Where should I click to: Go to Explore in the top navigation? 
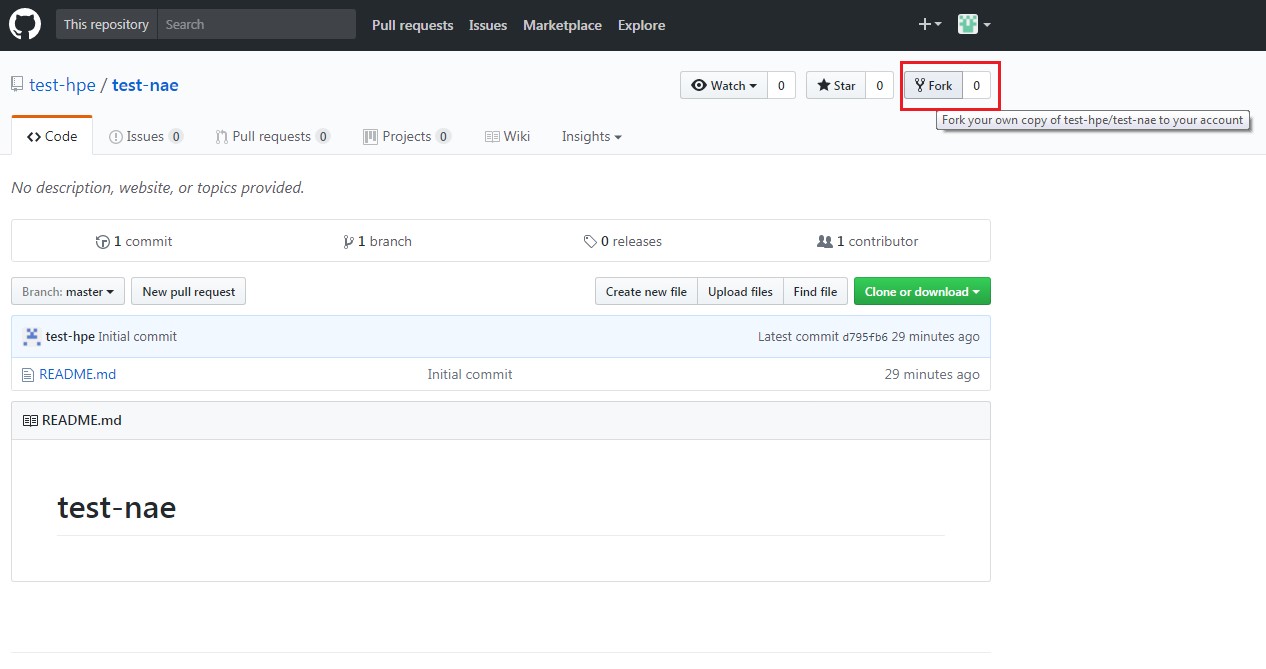641,25
